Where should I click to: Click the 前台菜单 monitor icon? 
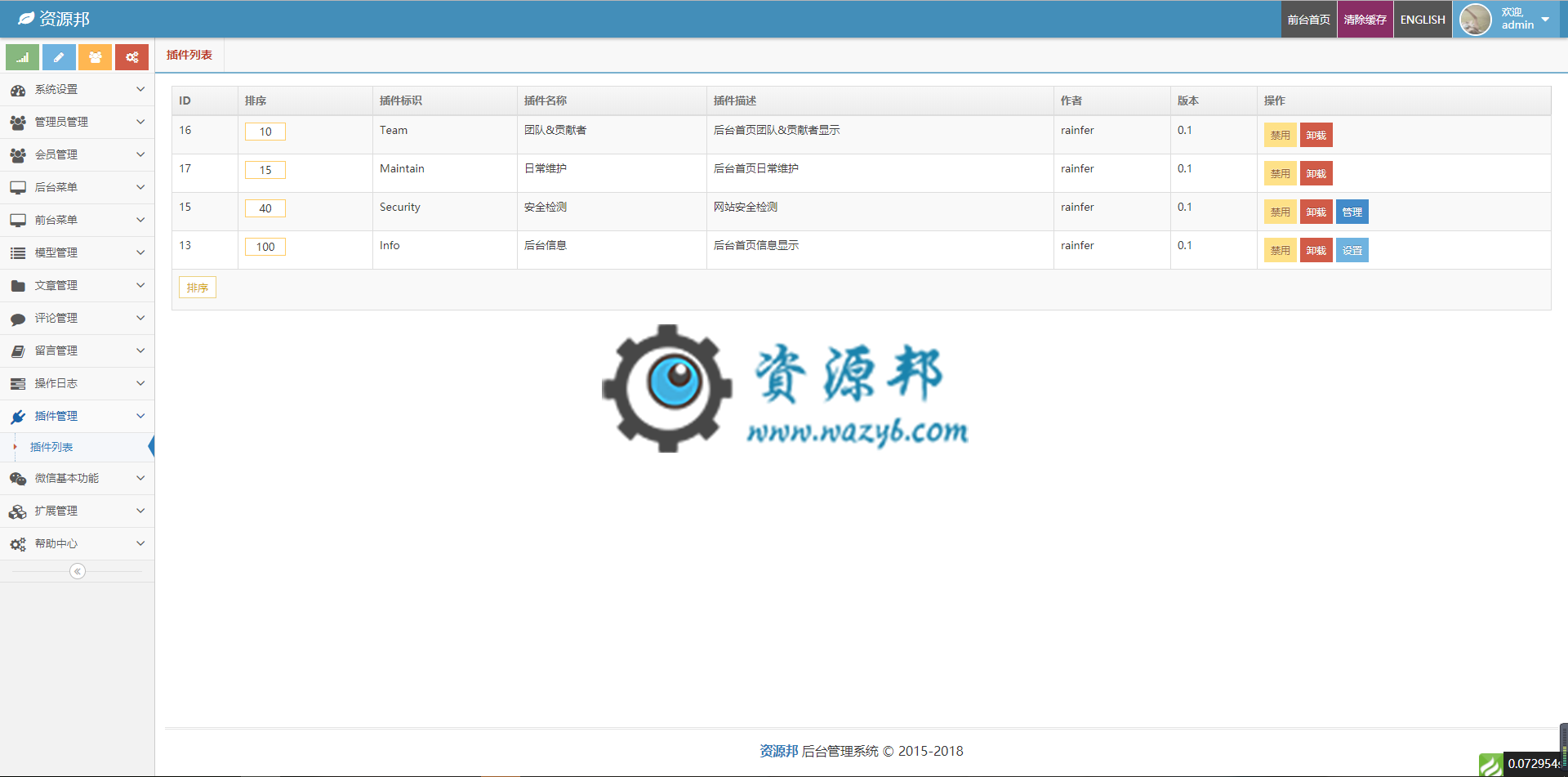tap(18, 221)
